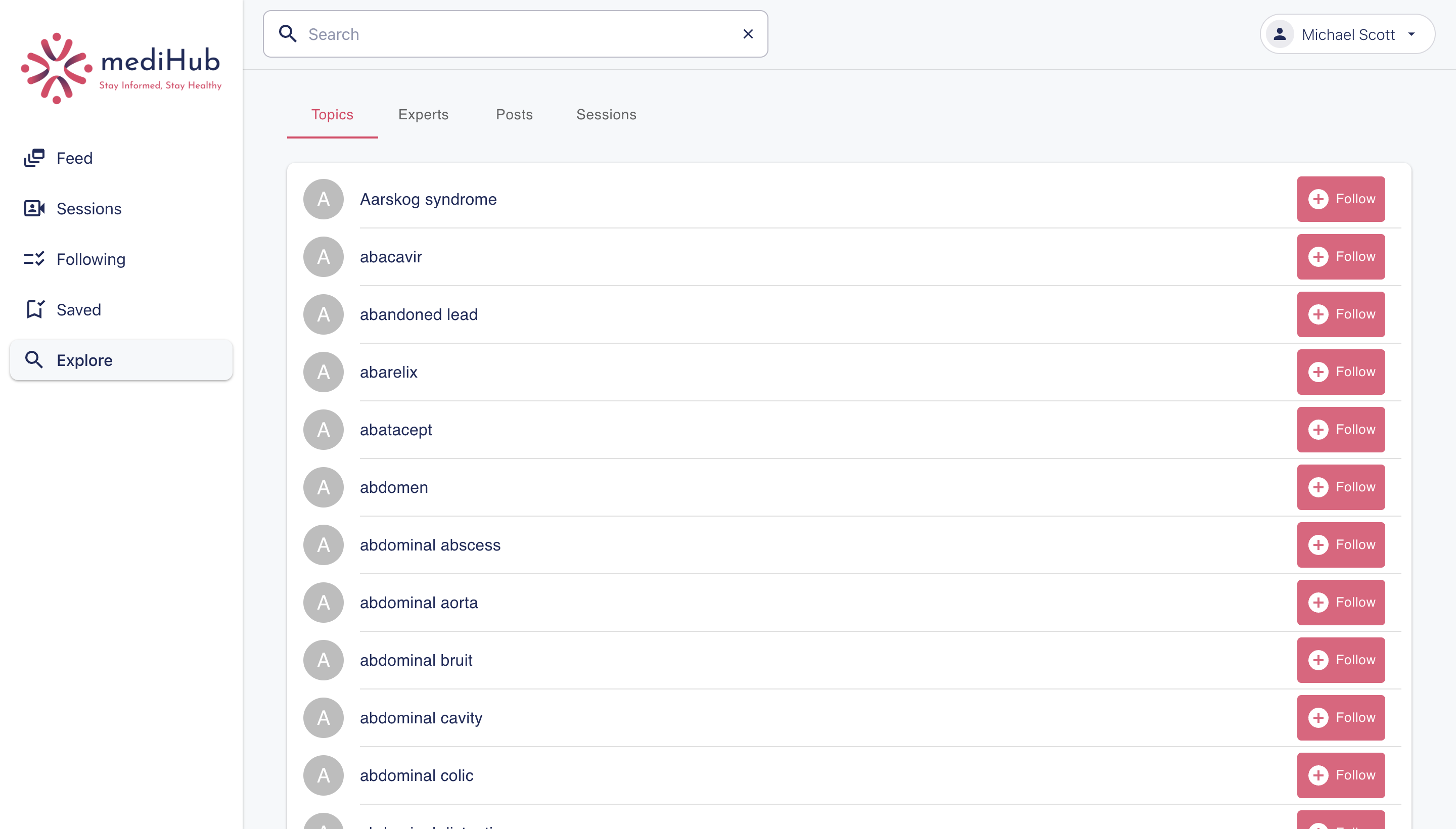Image resolution: width=1456 pixels, height=829 pixels.
Task: Click the mediHub logo
Action: [x=121, y=68]
